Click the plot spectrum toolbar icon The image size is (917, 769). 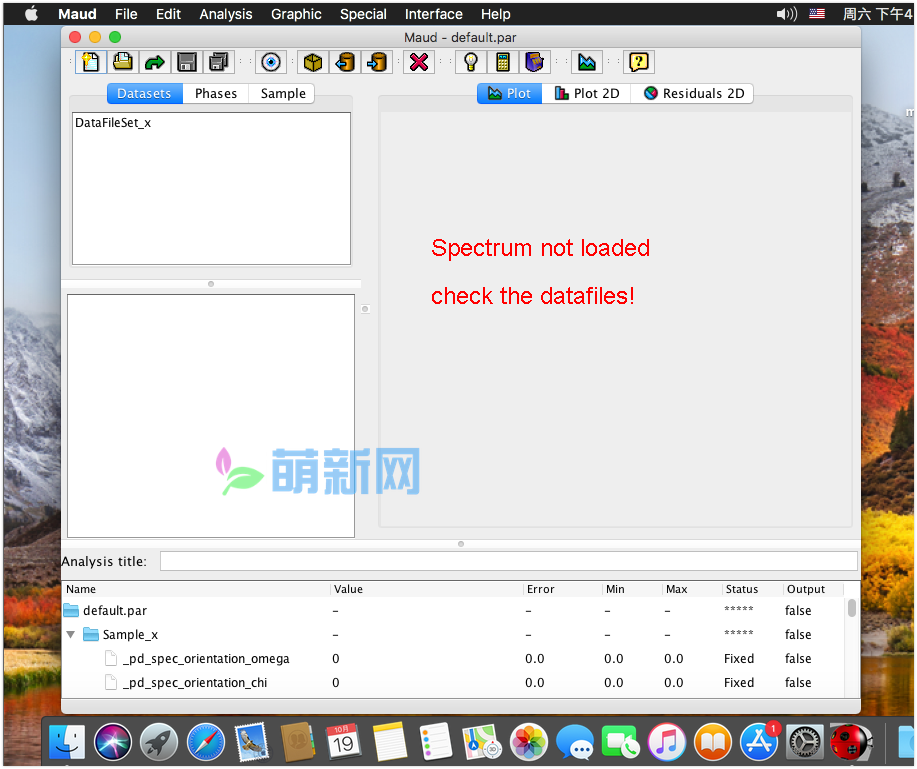coord(587,62)
